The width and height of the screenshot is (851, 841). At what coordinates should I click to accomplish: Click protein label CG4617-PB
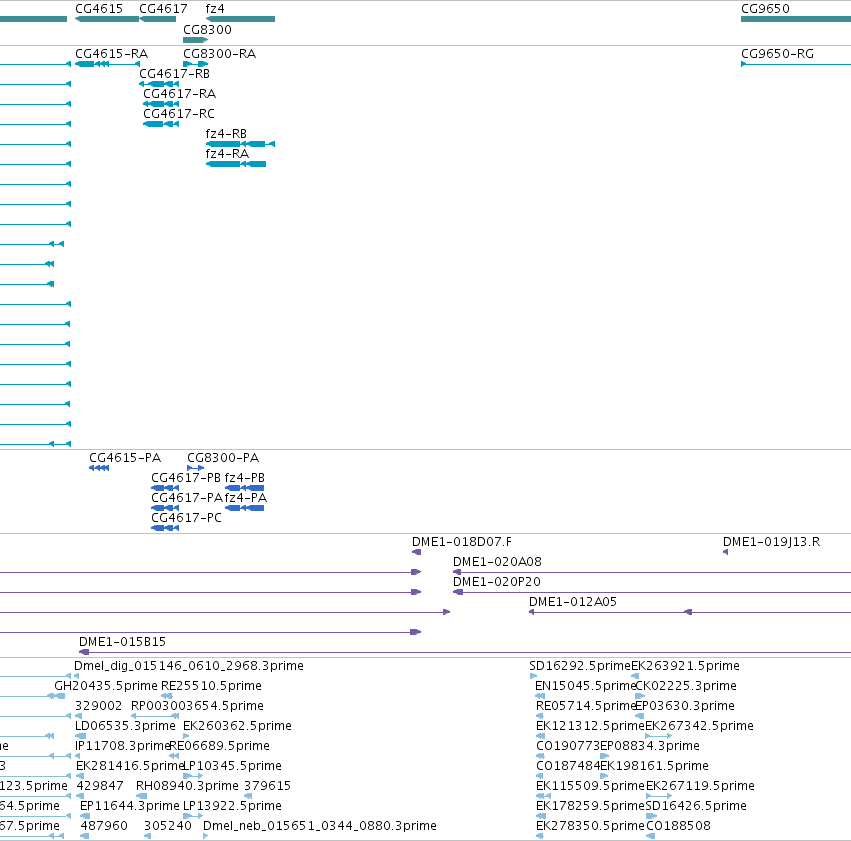(x=186, y=478)
